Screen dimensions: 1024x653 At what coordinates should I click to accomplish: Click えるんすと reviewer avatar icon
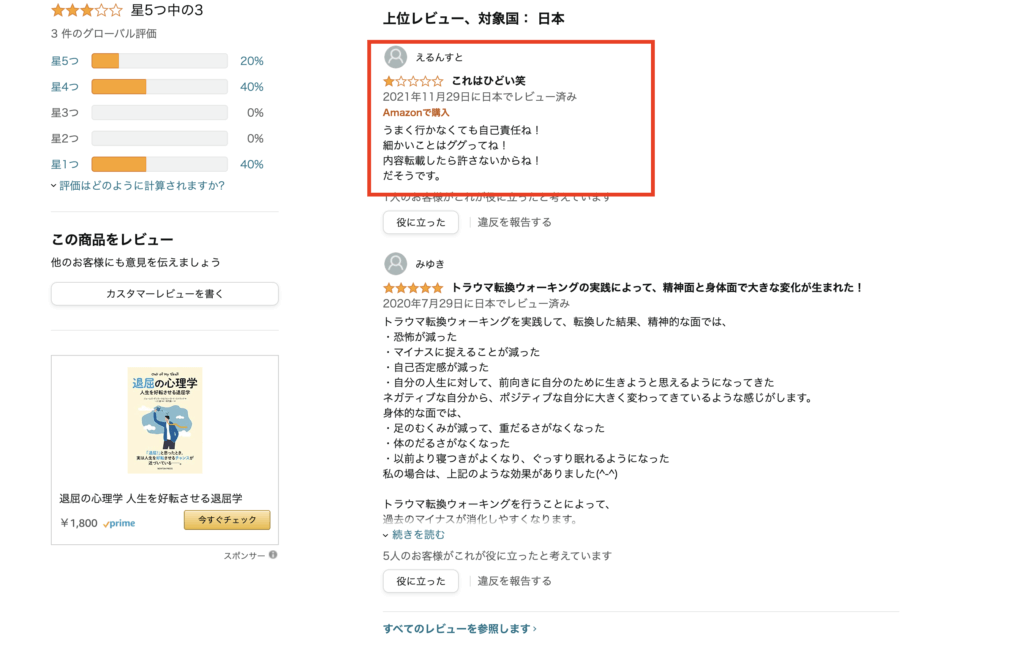(396, 57)
